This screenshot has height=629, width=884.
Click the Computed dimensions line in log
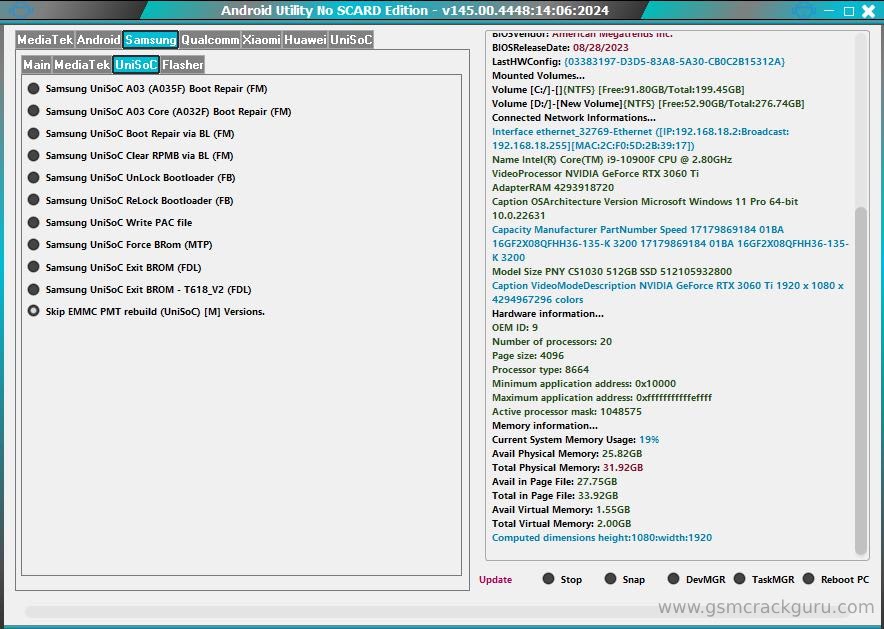click(602, 538)
